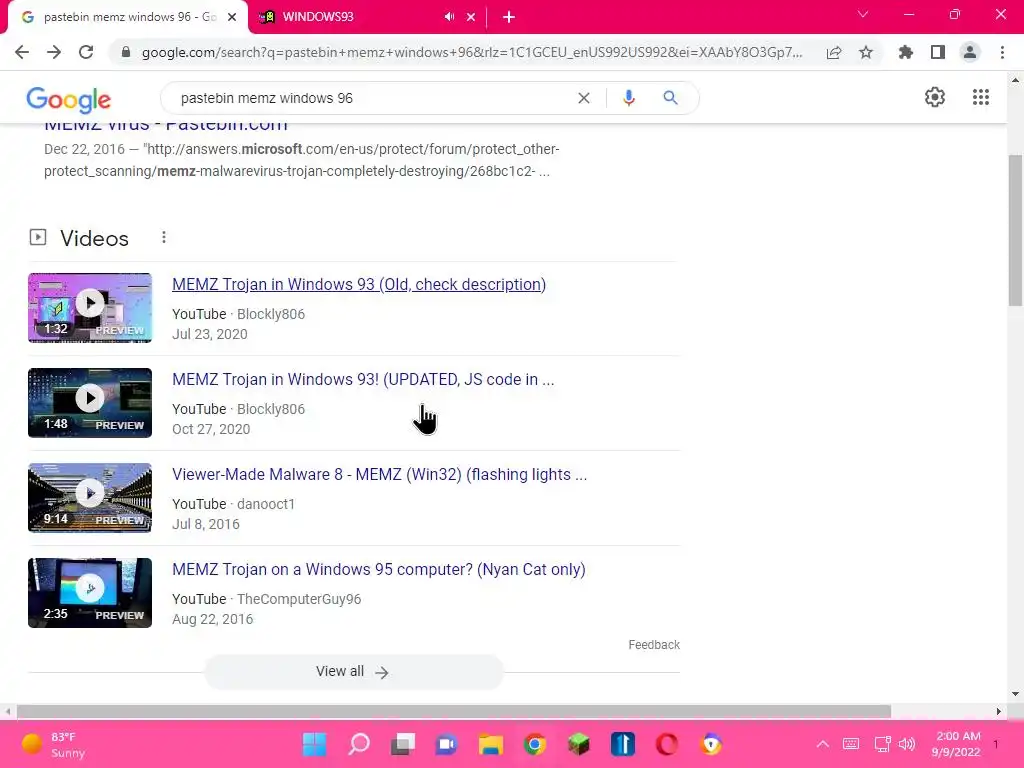The width and height of the screenshot is (1024, 768).
Task: Open clock showing 2:00 AM 9/9/2022
Action: pyautogui.click(x=957, y=744)
